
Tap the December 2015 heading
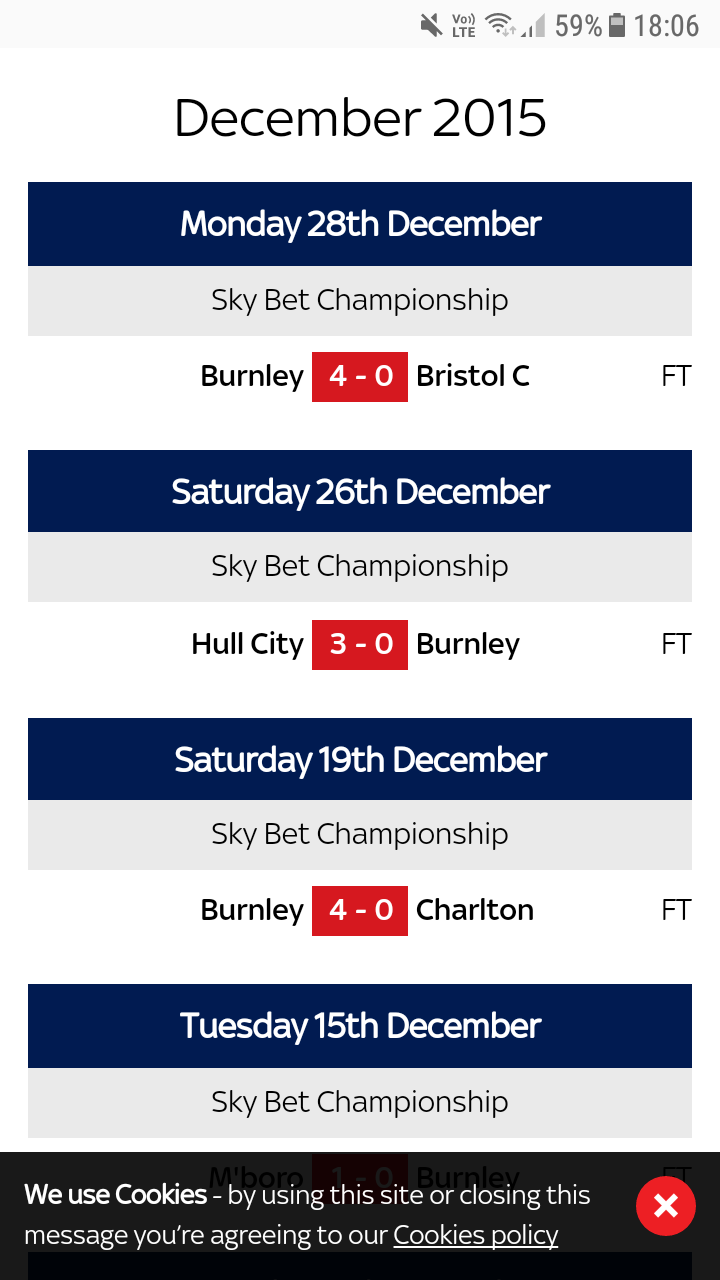pos(360,118)
